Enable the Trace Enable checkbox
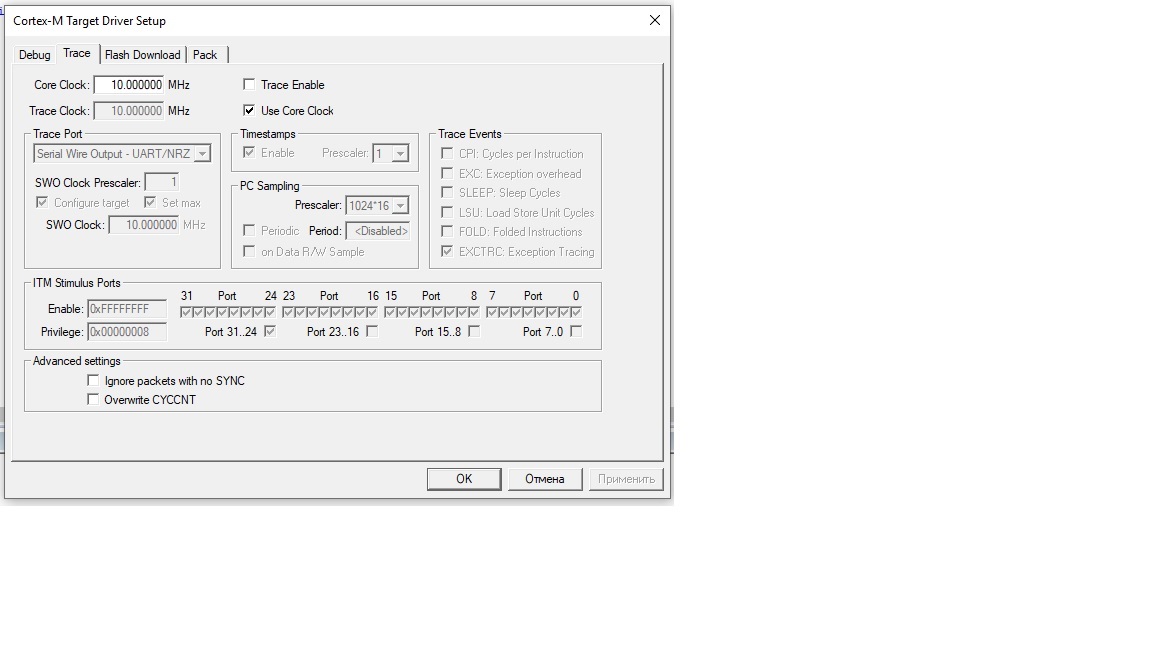This screenshot has height=648, width=1152. coord(249,85)
